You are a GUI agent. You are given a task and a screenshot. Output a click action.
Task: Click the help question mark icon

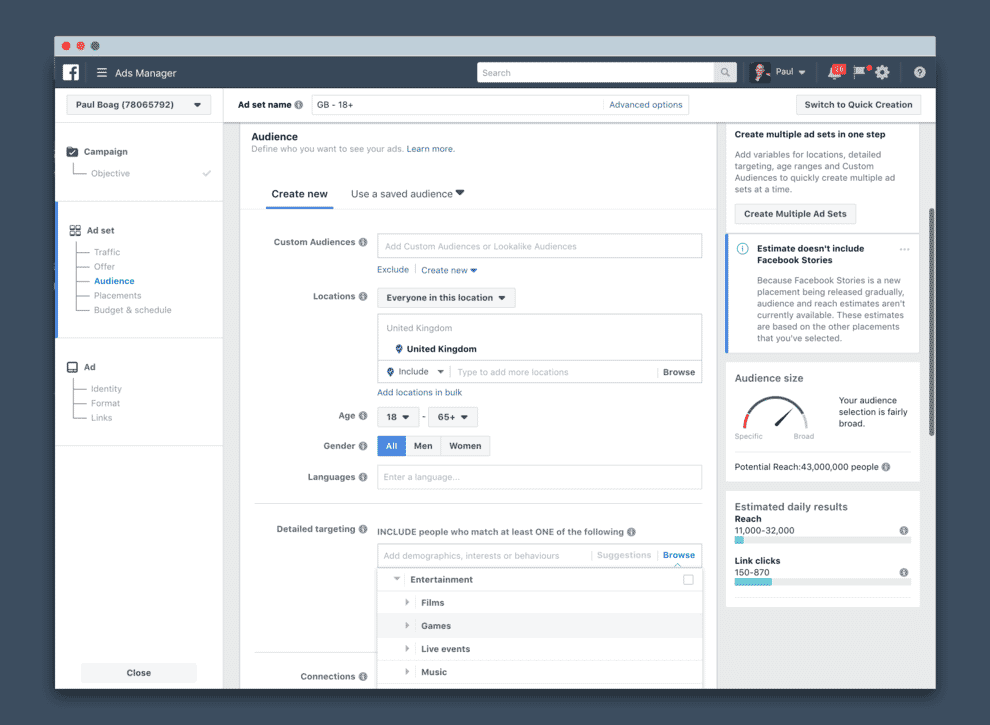click(x=919, y=73)
